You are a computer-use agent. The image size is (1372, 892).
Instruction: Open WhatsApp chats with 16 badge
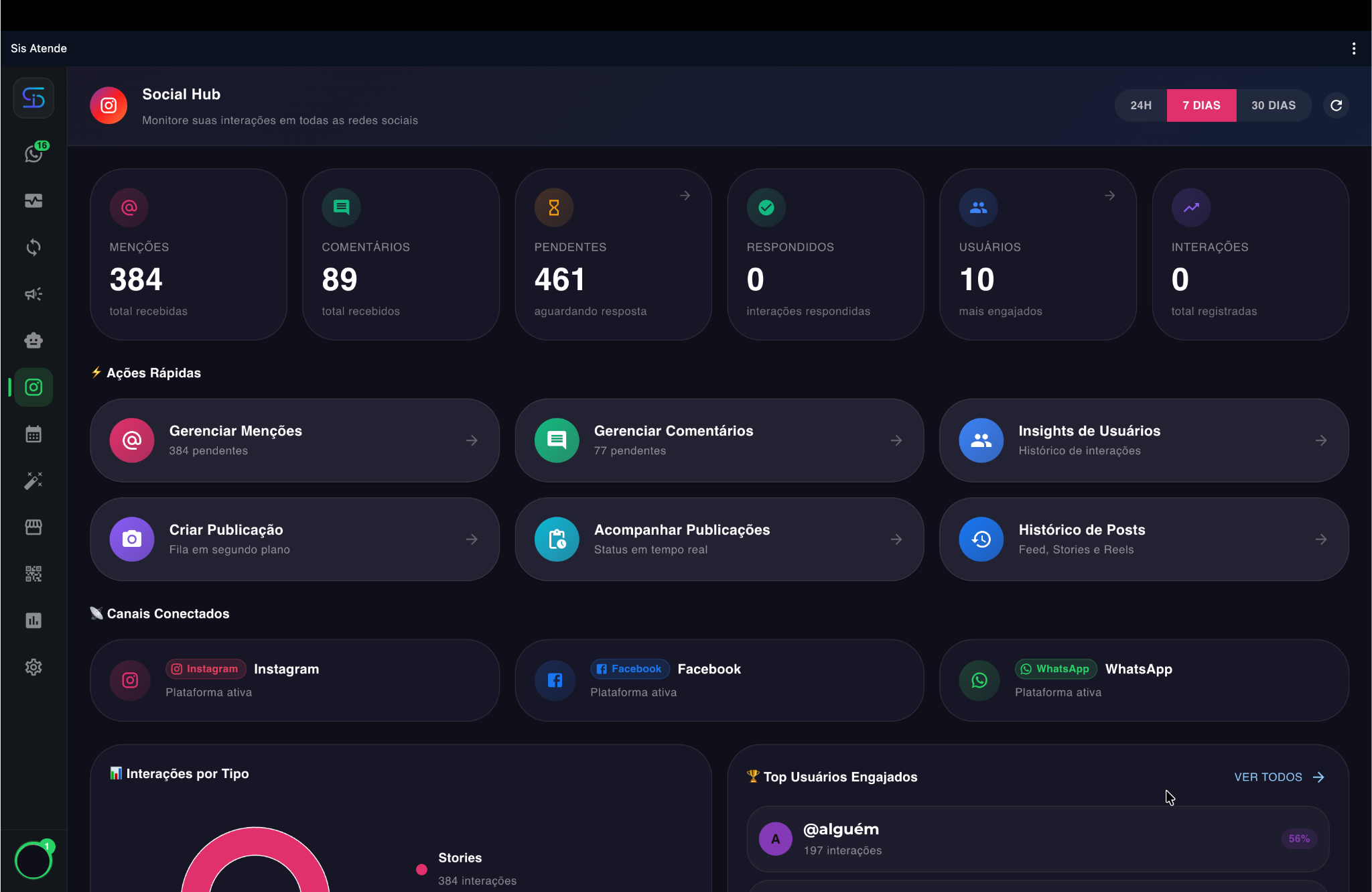pyautogui.click(x=34, y=153)
